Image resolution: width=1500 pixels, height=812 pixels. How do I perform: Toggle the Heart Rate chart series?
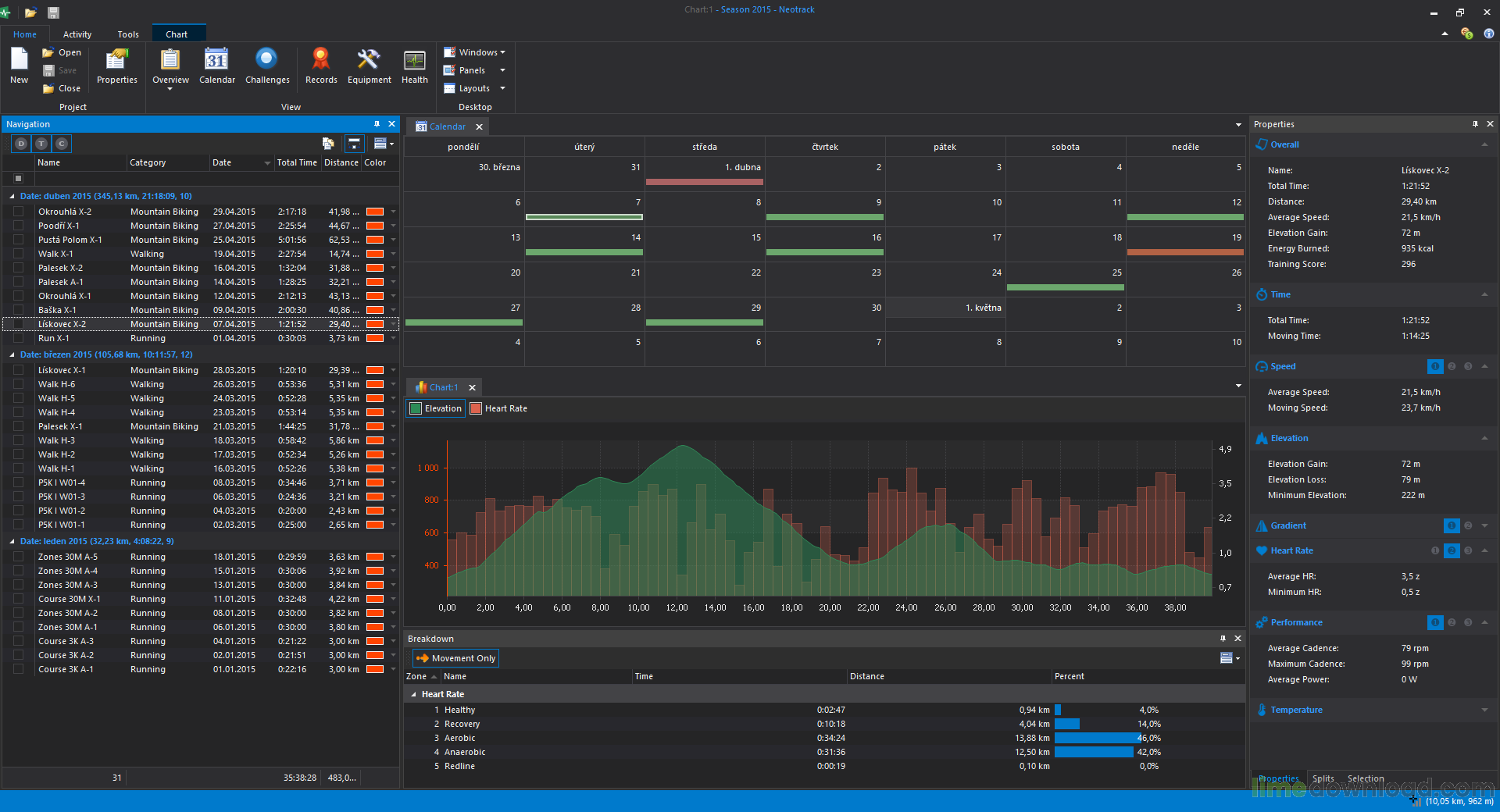click(x=498, y=408)
